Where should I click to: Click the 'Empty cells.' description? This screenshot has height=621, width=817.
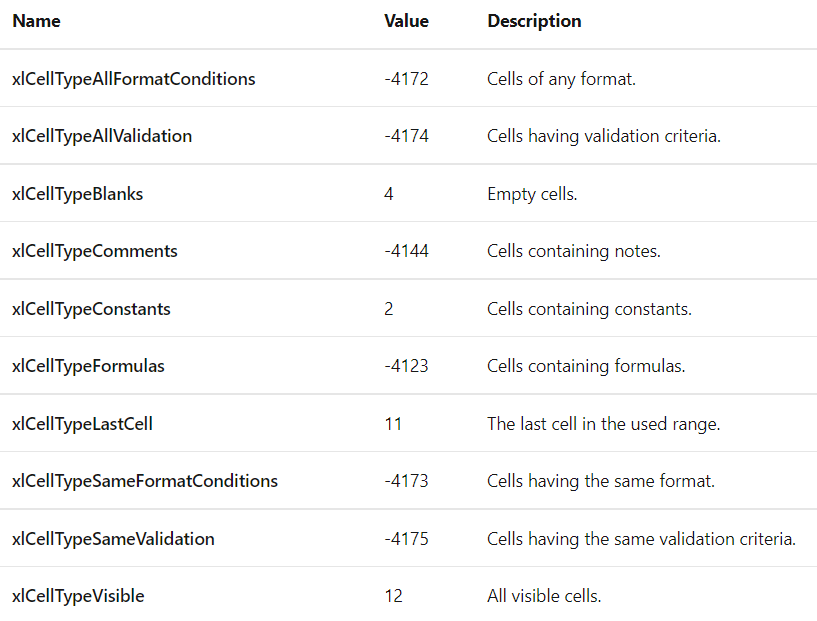pyautogui.click(x=532, y=194)
